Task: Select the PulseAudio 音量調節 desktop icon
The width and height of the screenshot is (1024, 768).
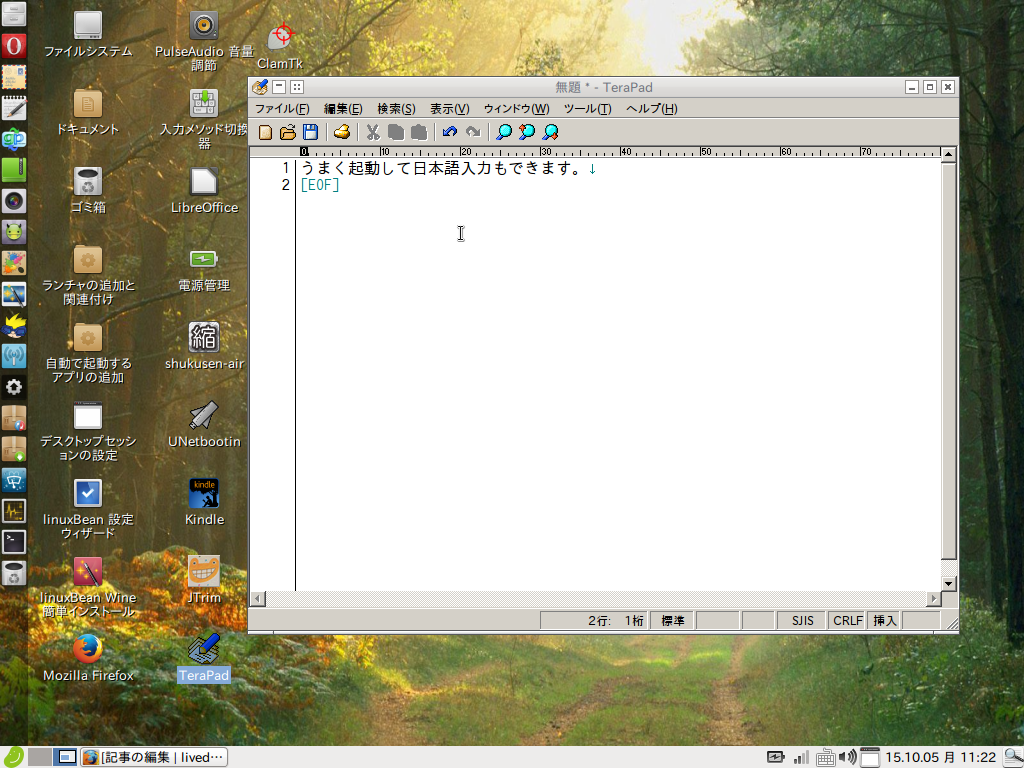Action: point(204,40)
